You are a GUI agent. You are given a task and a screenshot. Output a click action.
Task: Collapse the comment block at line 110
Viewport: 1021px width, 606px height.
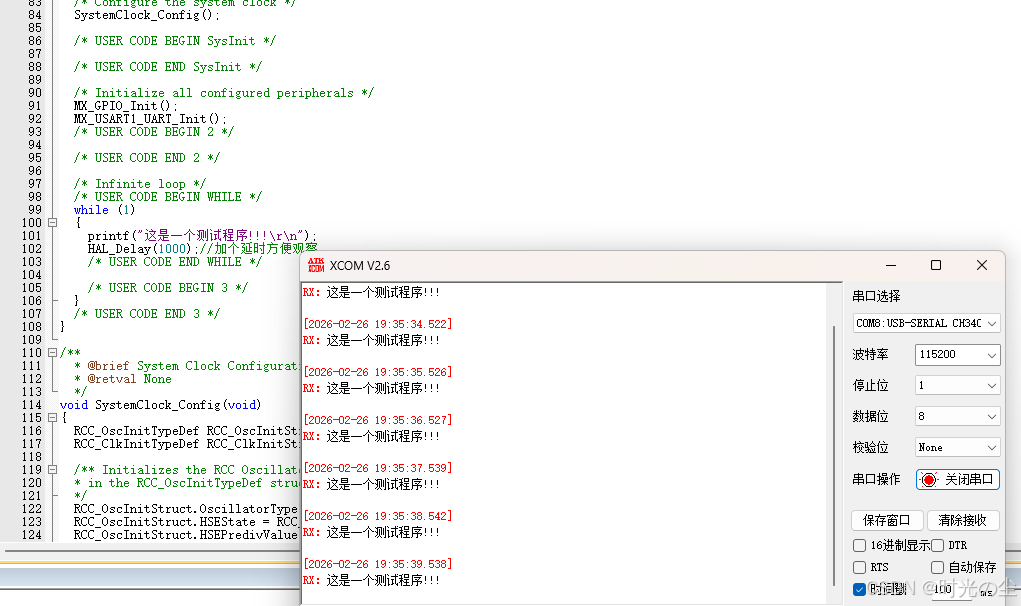53,353
